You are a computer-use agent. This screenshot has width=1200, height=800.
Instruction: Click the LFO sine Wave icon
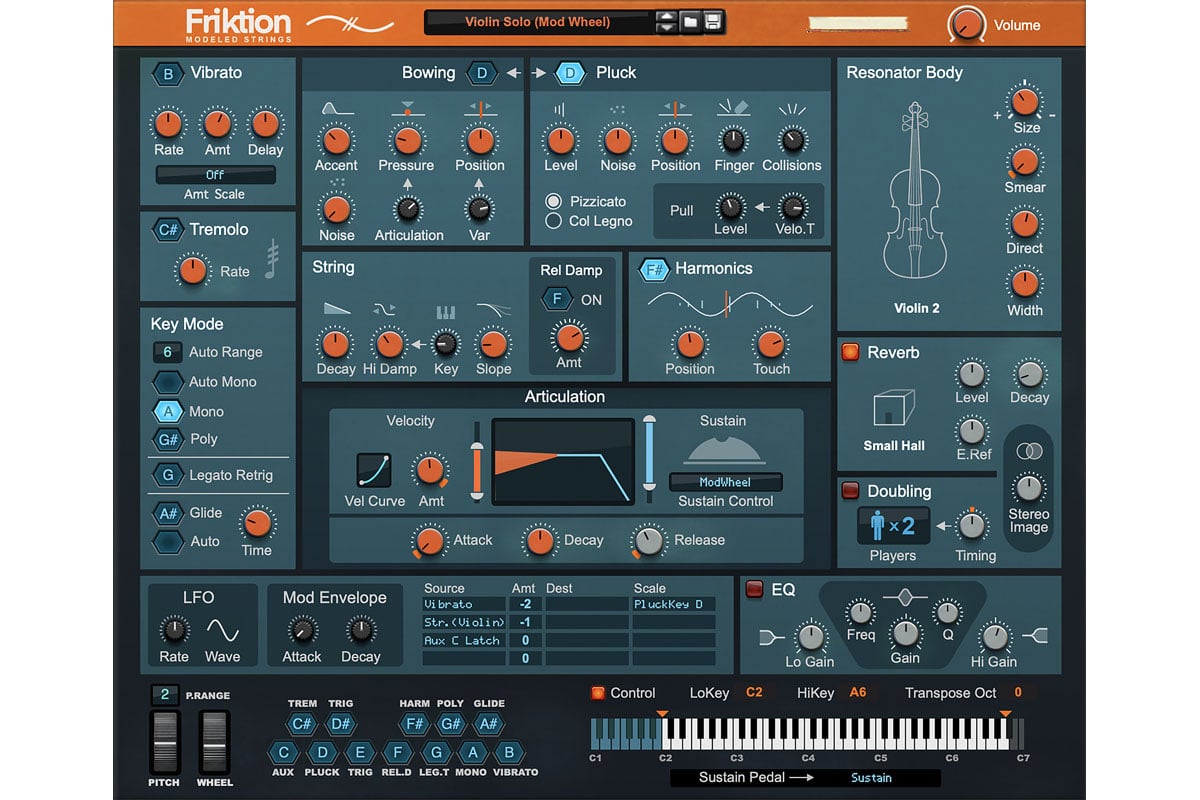(222, 630)
